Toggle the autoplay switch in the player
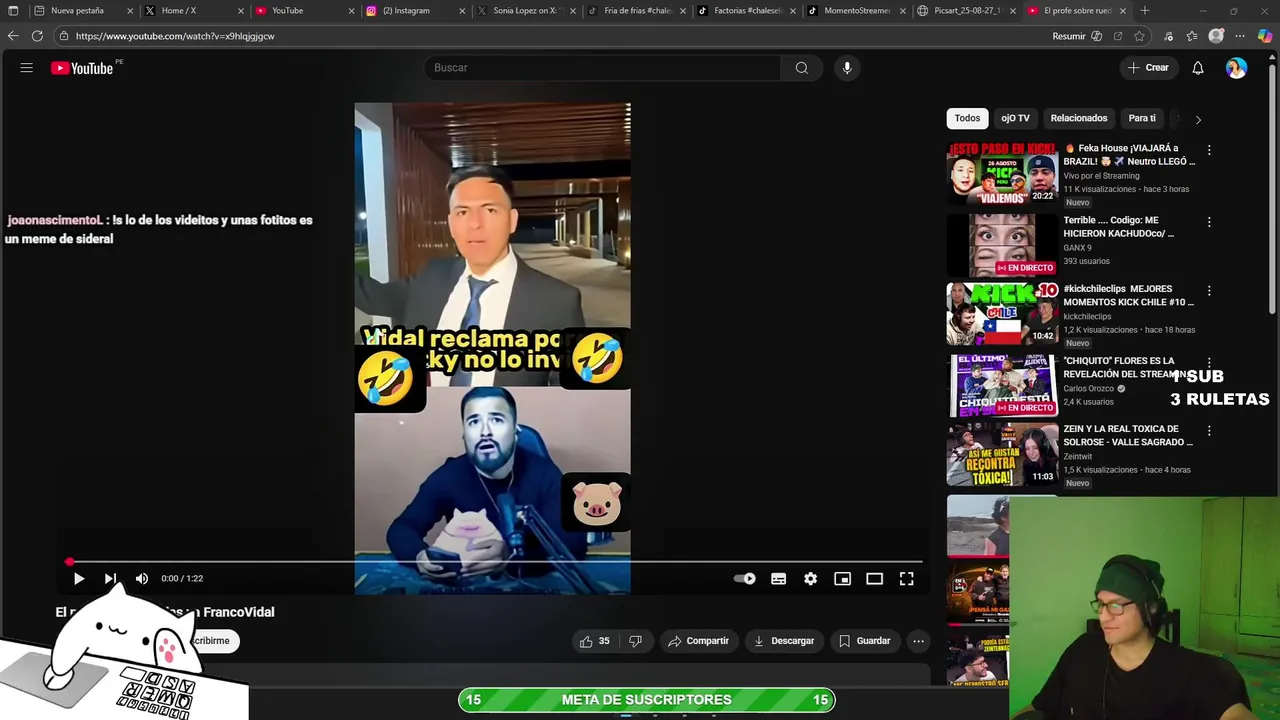 click(x=745, y=578)
